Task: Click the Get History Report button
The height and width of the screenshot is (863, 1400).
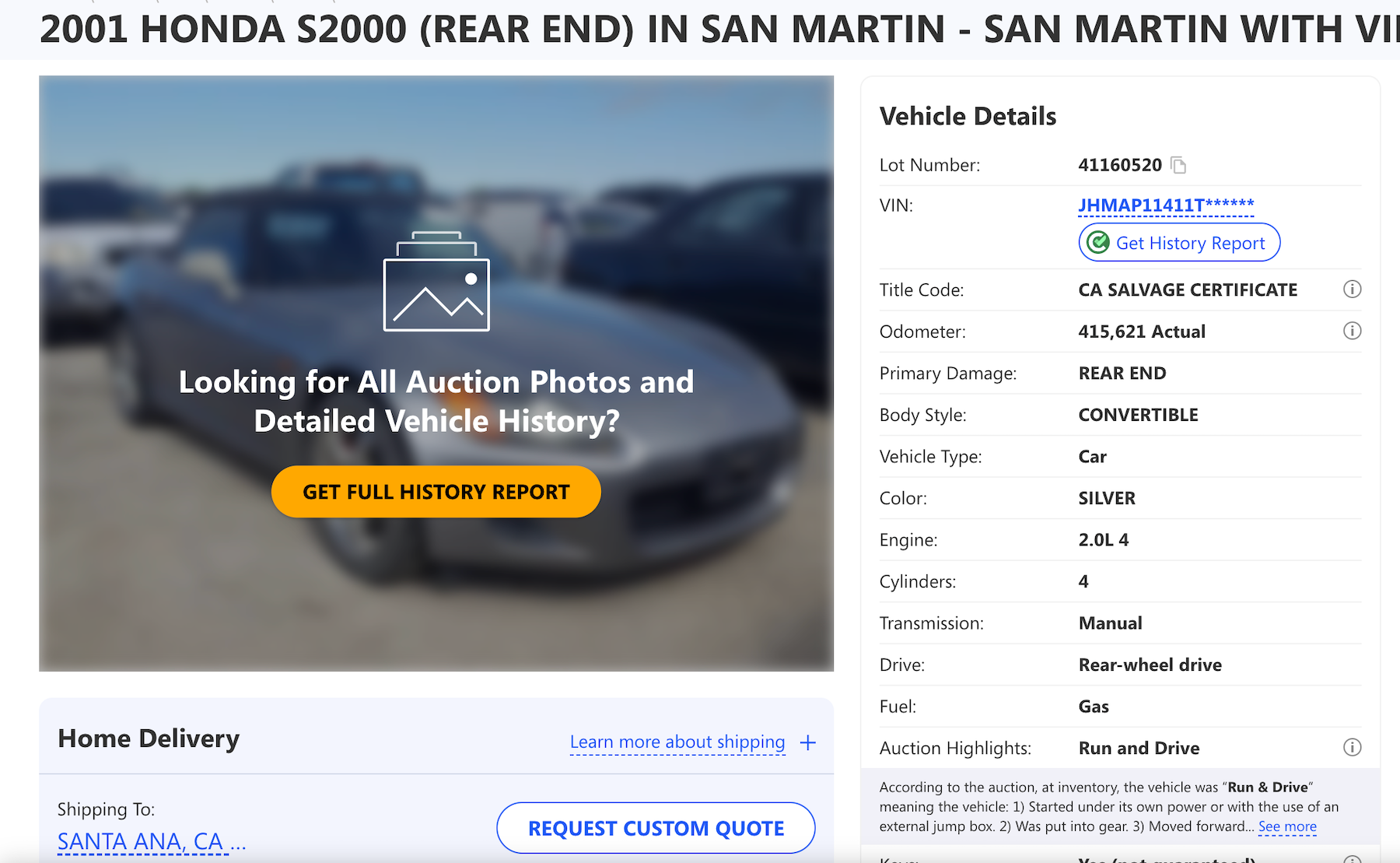Action: pos(1190,243)
